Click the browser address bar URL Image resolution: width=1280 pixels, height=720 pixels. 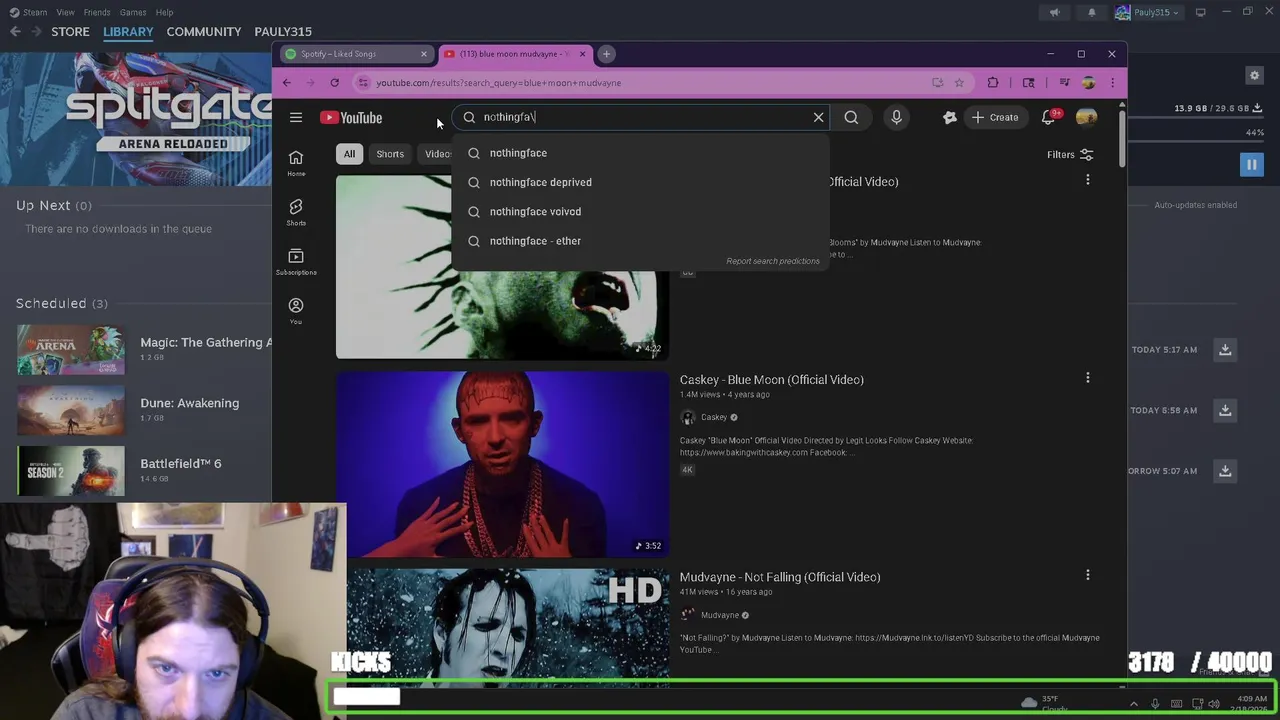coord(498,83)
